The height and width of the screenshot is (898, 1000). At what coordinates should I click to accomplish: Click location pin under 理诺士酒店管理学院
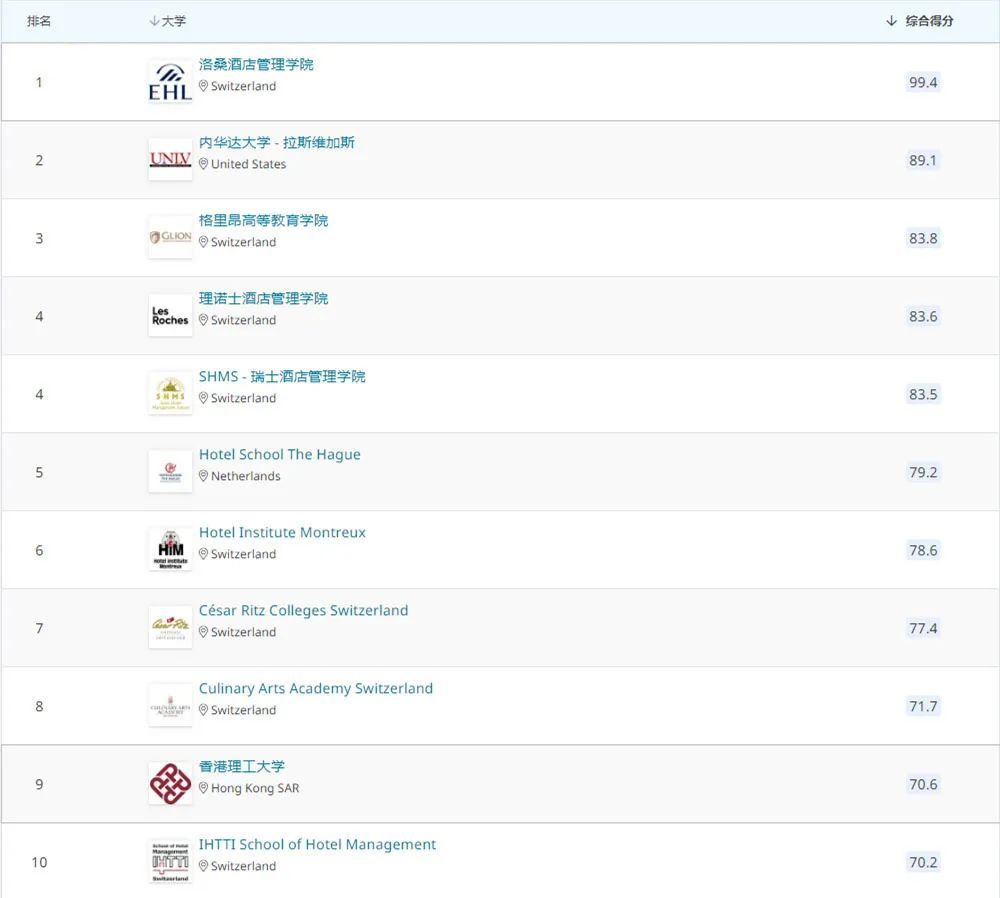pos(203,320)
